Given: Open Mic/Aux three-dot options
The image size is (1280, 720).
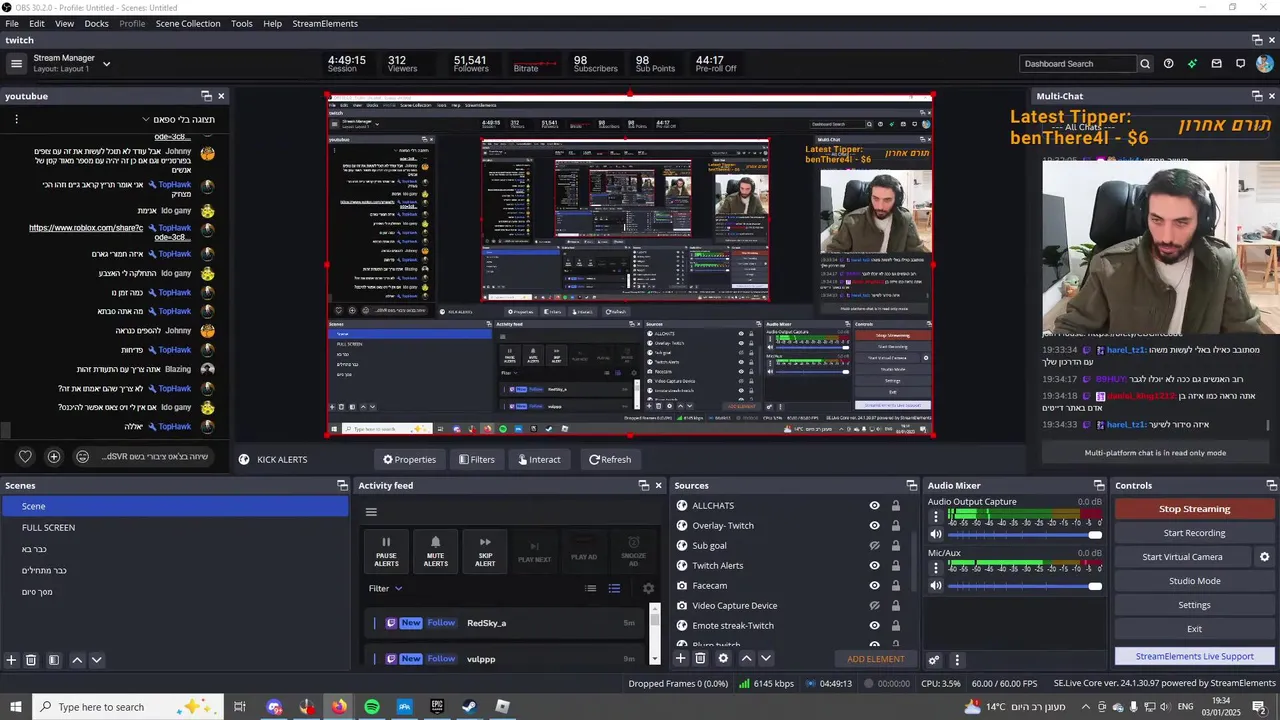Looking at the screenshot, I should [936, 568].
